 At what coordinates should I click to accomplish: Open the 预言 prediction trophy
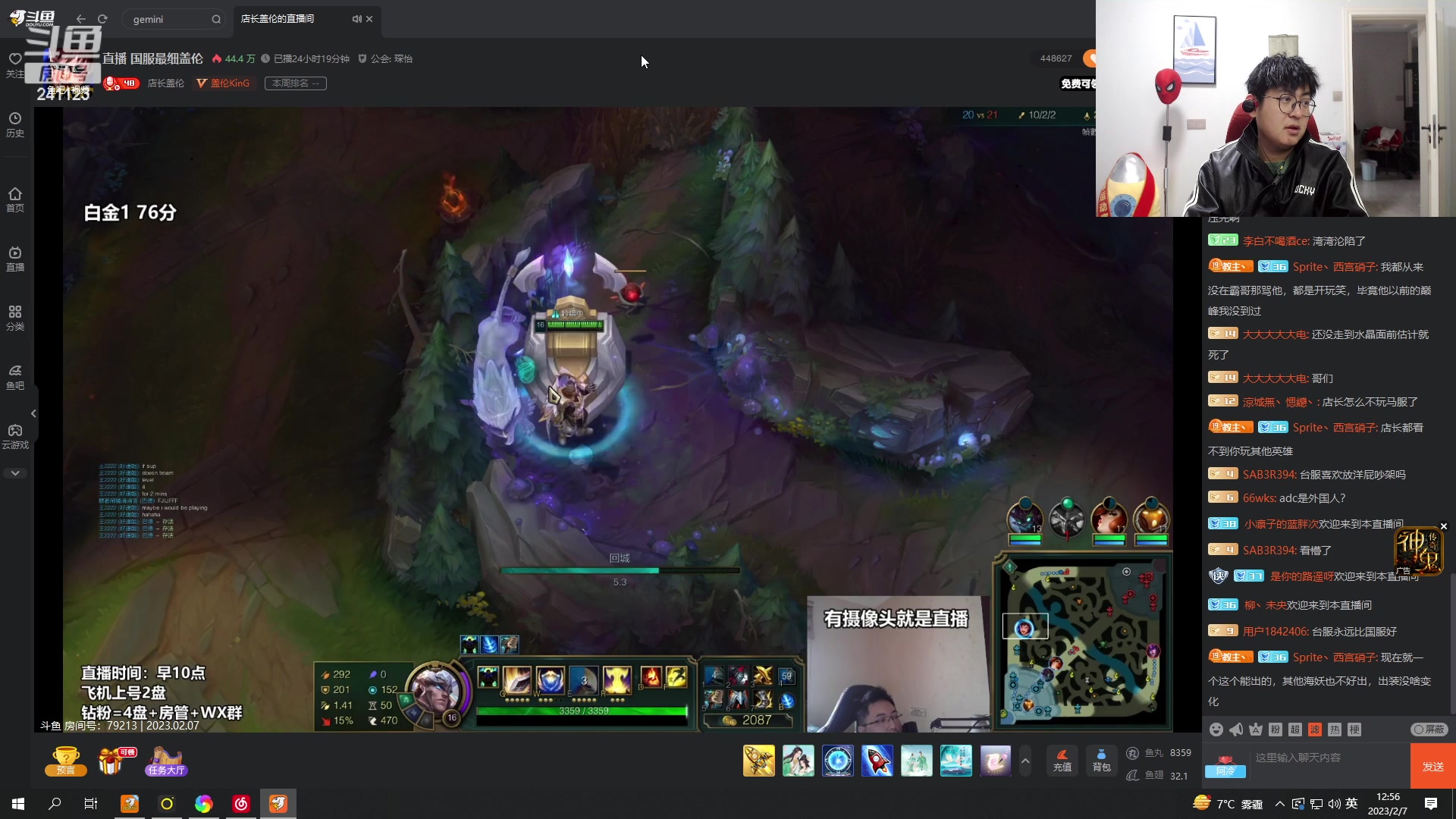(66, 761)
